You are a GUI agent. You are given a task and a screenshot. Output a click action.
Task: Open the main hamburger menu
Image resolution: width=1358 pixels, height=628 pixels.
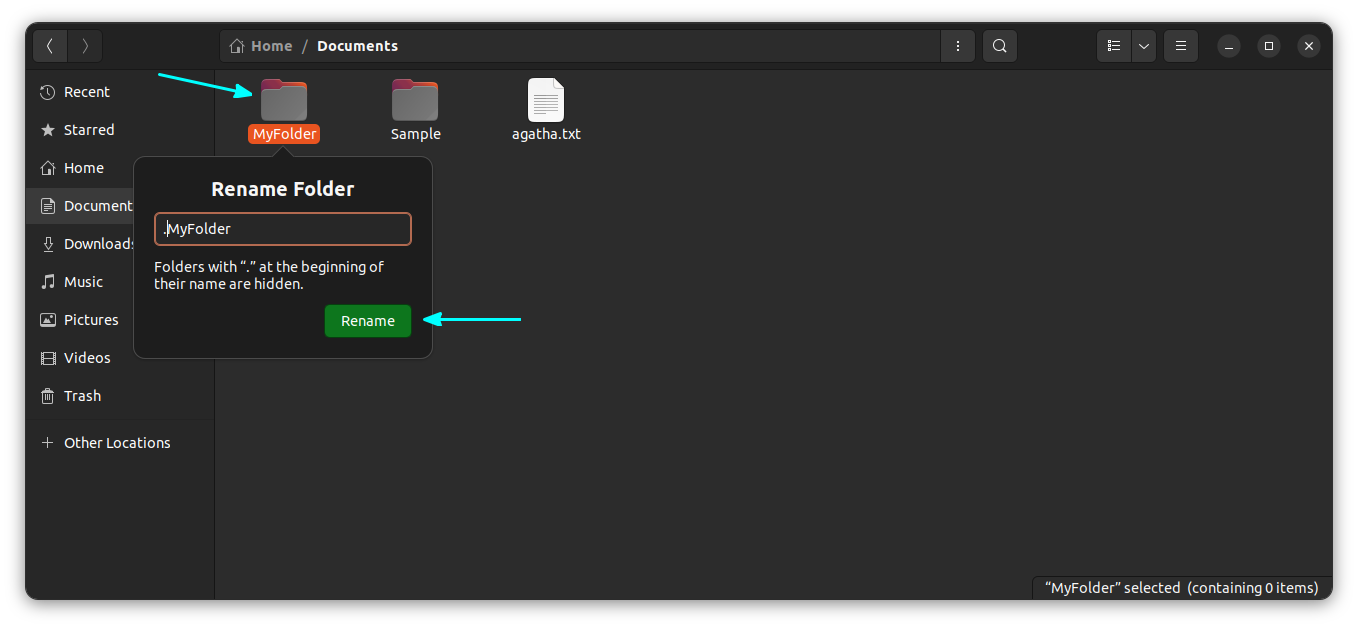click(1180, 45)
